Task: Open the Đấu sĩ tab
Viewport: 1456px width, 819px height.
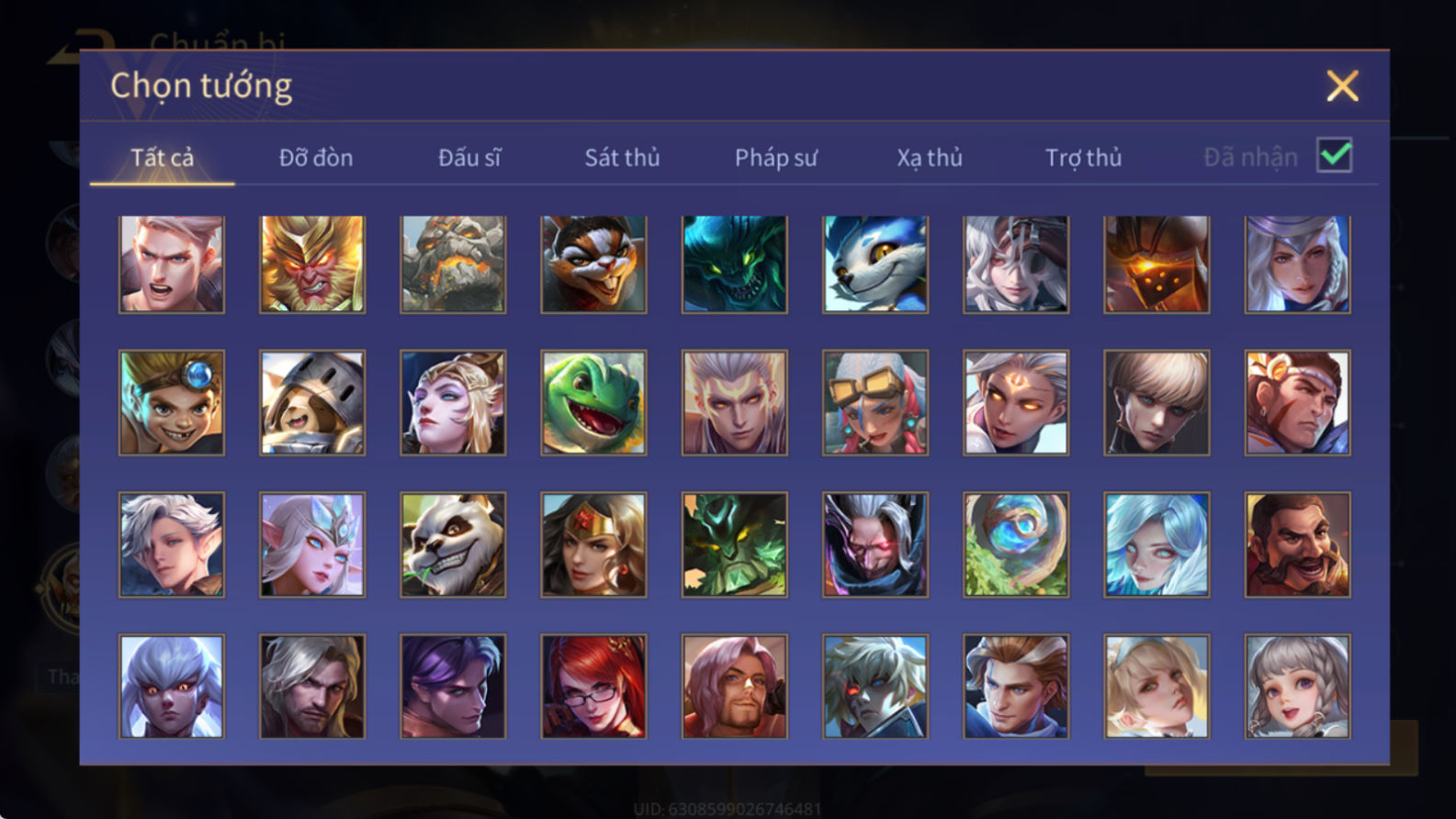Action: tap(469, 158)
